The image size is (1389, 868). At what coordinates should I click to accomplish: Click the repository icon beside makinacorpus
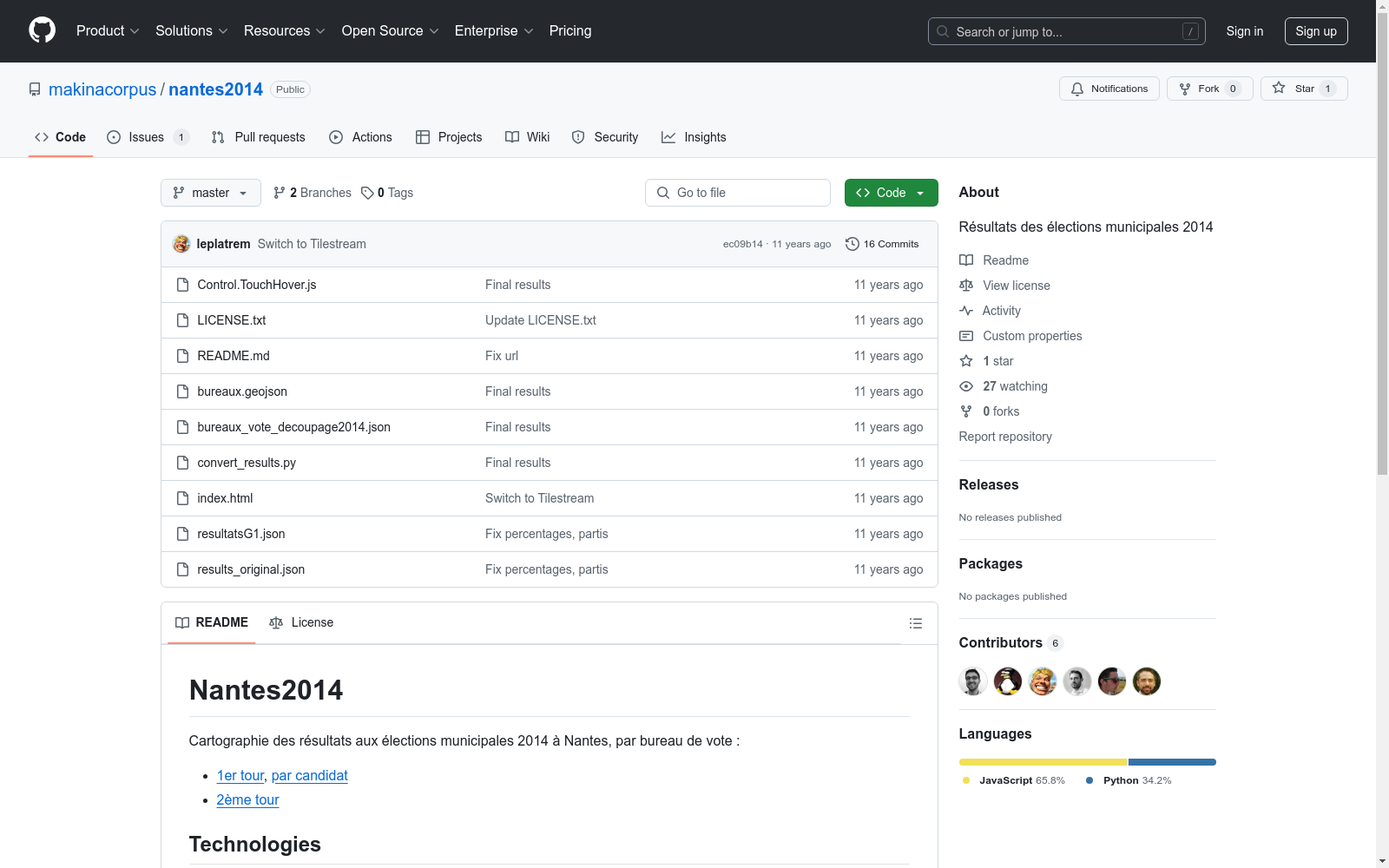click(x=35, y=89)
